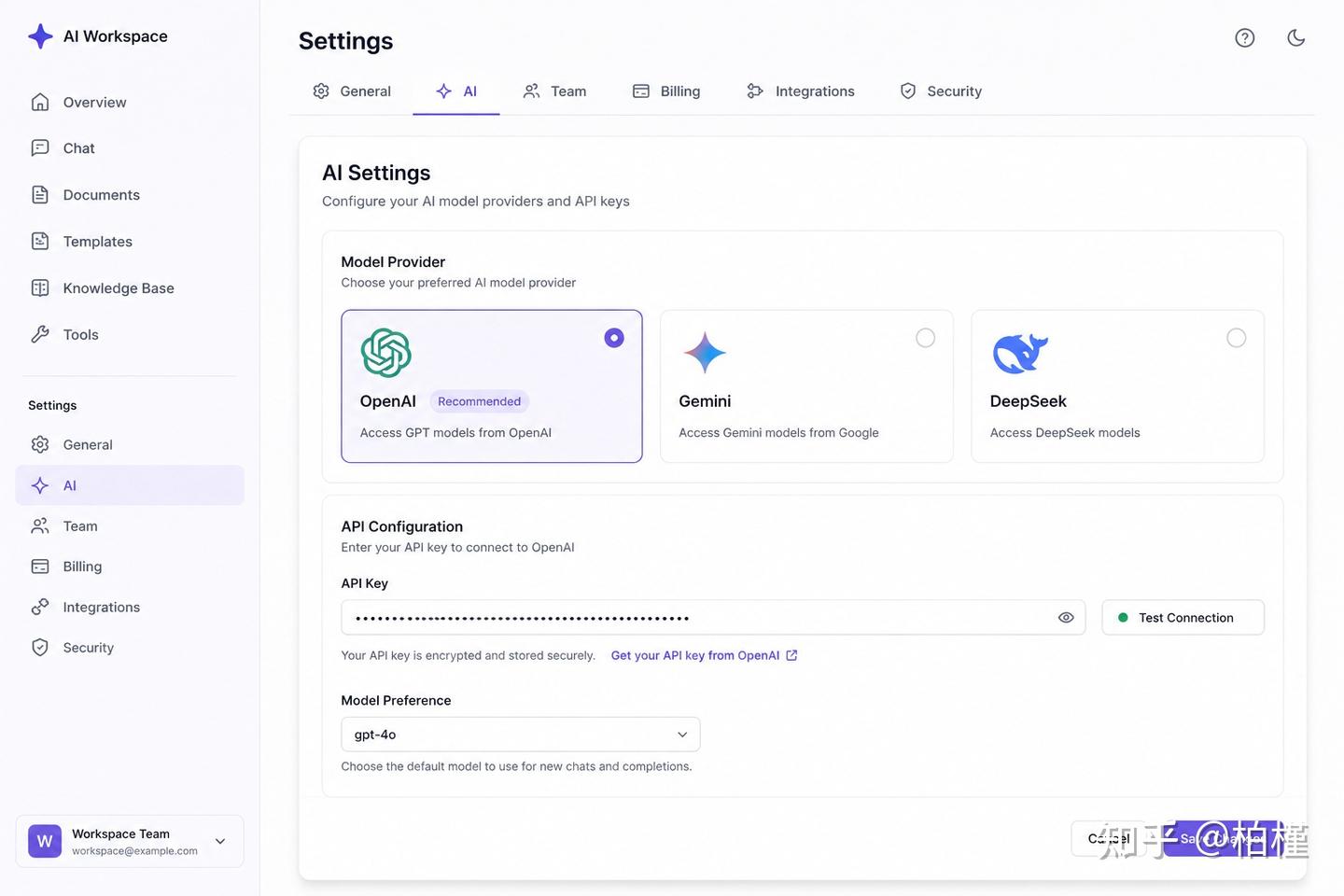Viewport: 1344px width, 896px height.
Task: Click the gear icon beside sidebar General
Action: [x=40, y=444]
